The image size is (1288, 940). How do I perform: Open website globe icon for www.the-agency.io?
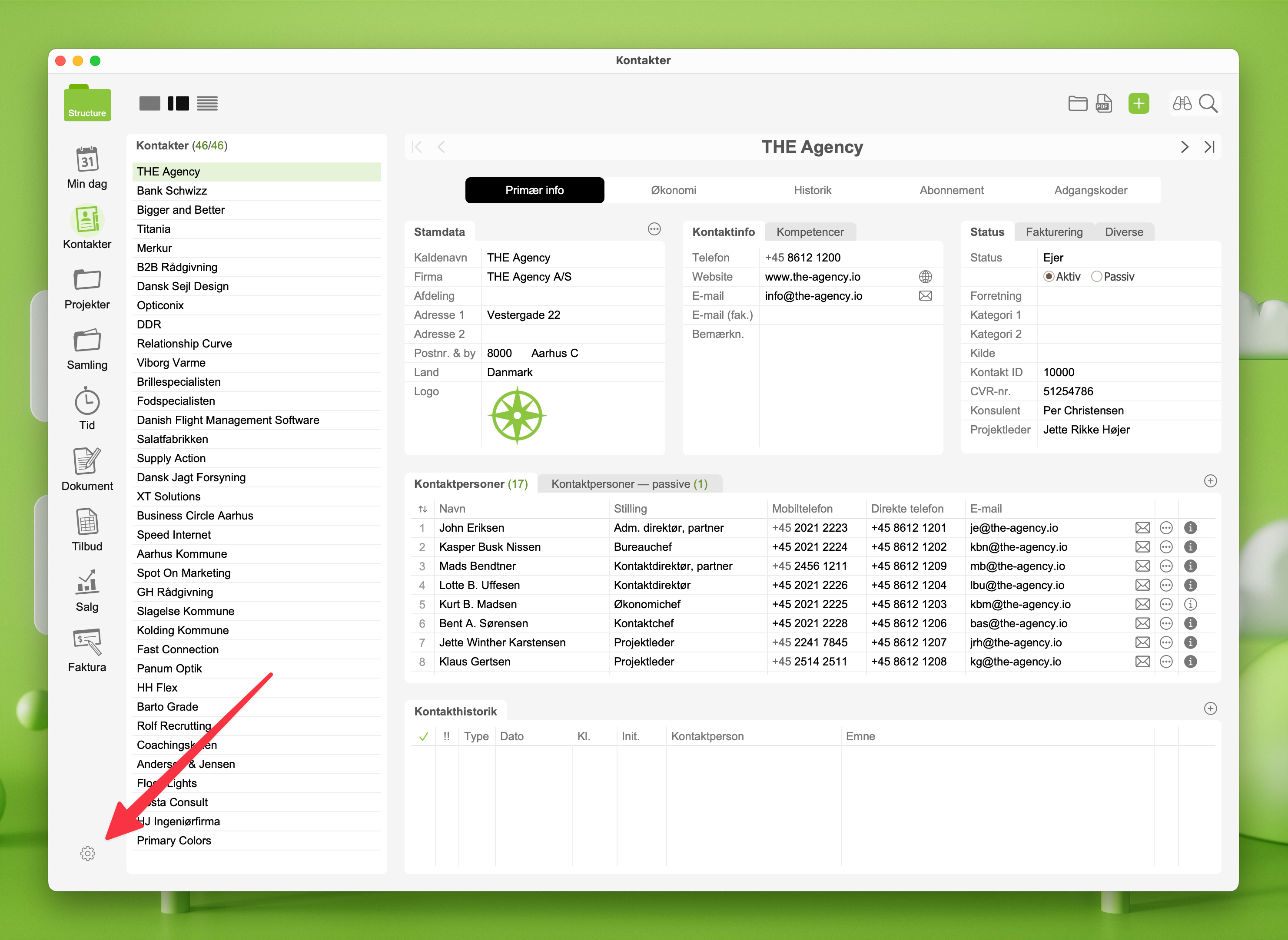[x=926, y=277]
